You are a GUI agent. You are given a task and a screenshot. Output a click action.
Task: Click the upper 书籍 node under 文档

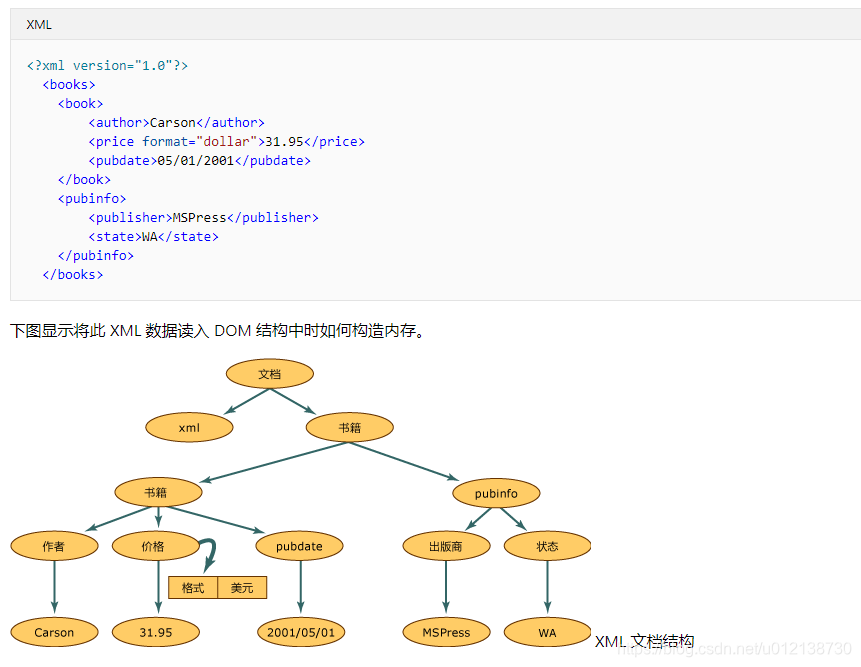350,428
